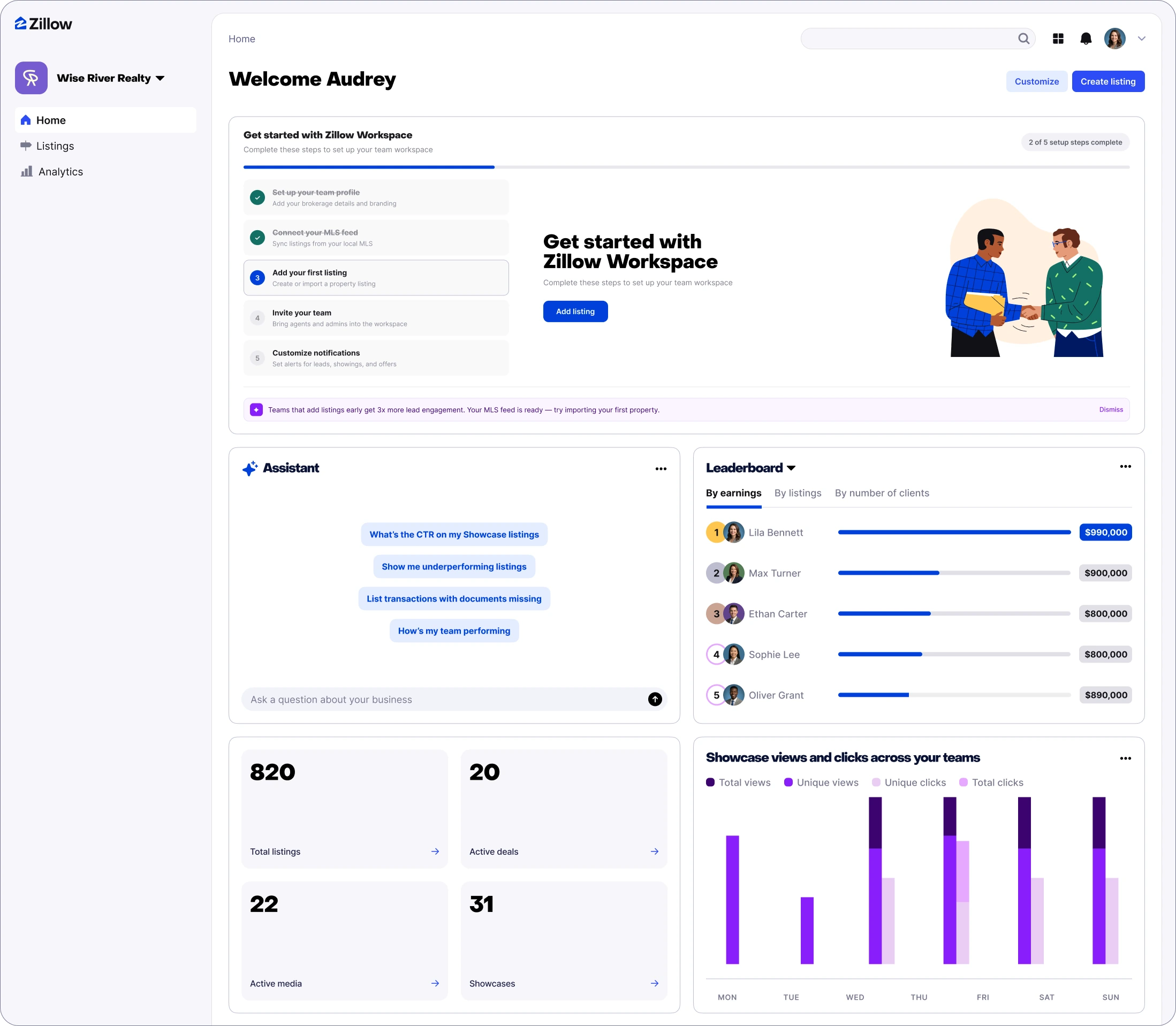
Task: Click arrow on Total listings card
Action: pyautogui.click(x=435, y=852)
